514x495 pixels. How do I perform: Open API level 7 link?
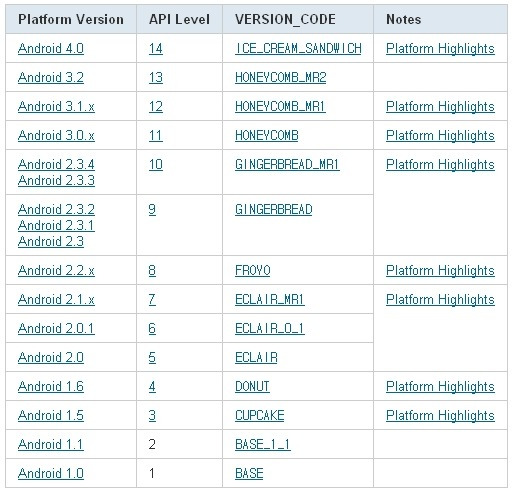point(152,299)
